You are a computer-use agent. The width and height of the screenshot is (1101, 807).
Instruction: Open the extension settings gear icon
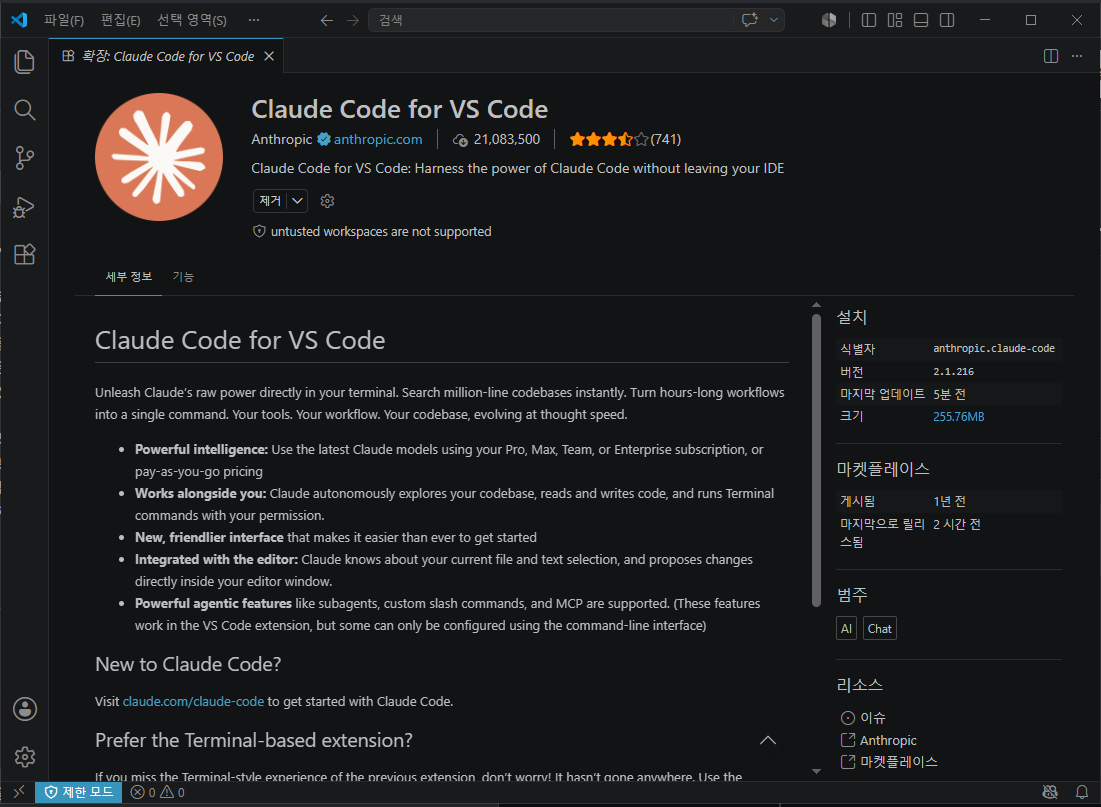327,201
